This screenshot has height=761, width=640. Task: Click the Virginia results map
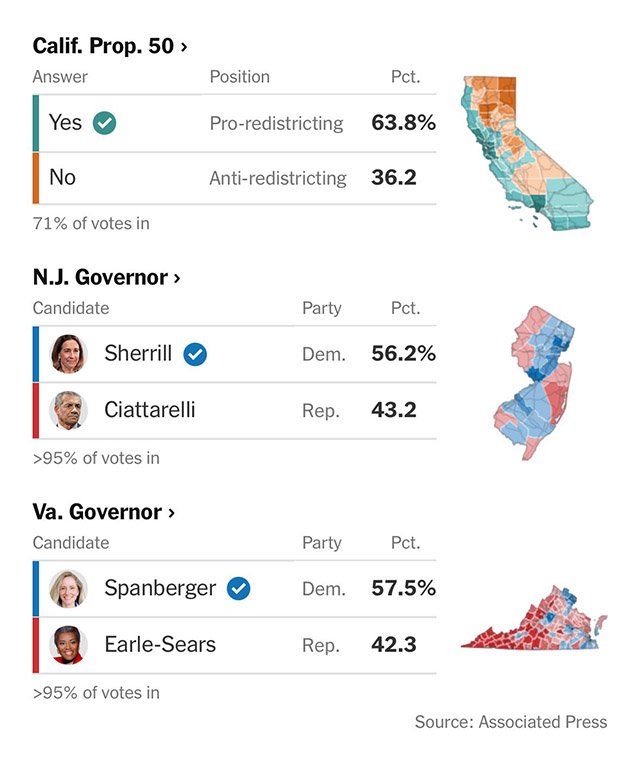click(x=534, y=618)
